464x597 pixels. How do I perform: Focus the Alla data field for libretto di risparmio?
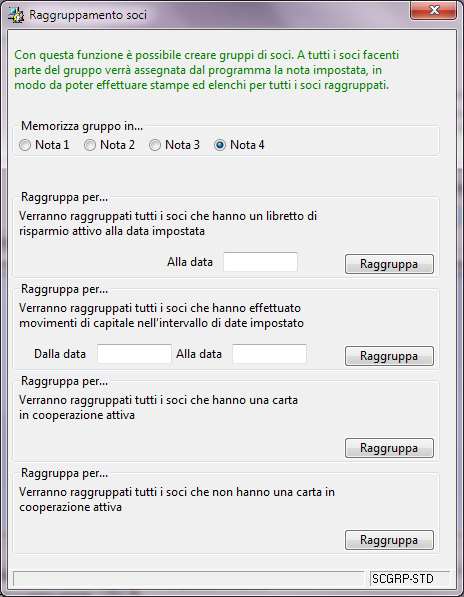(x=260, y=262)
